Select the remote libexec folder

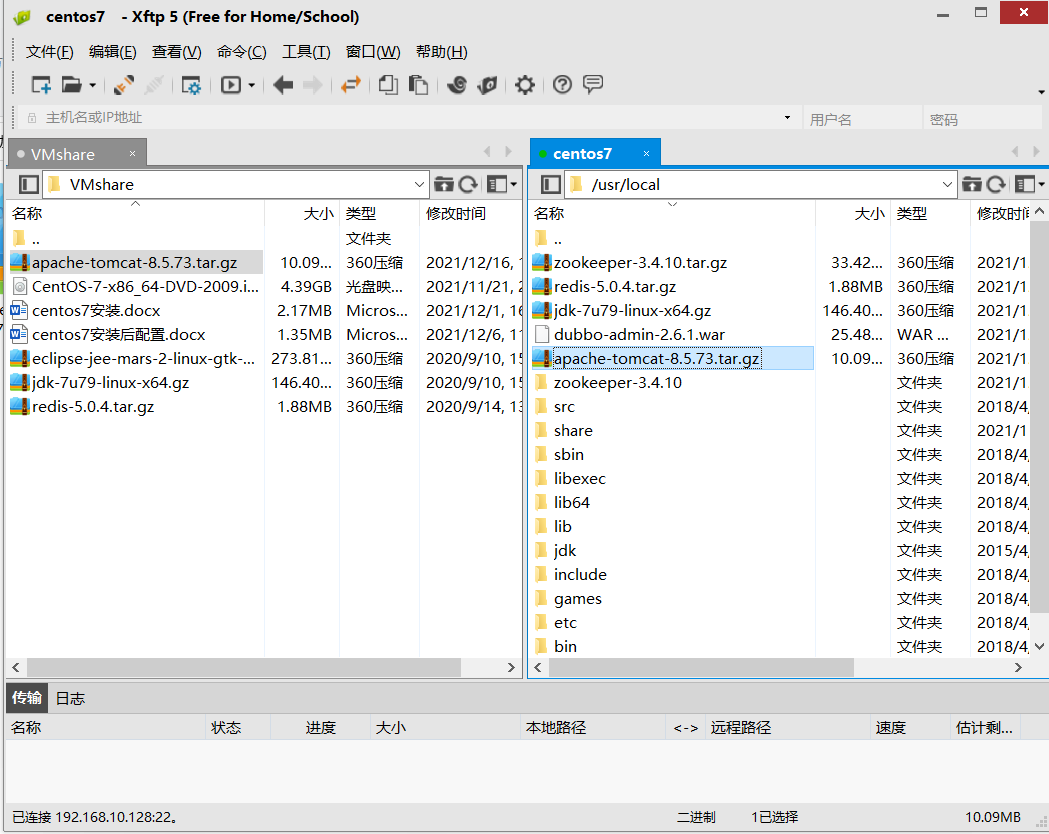[x=672, y=479]
